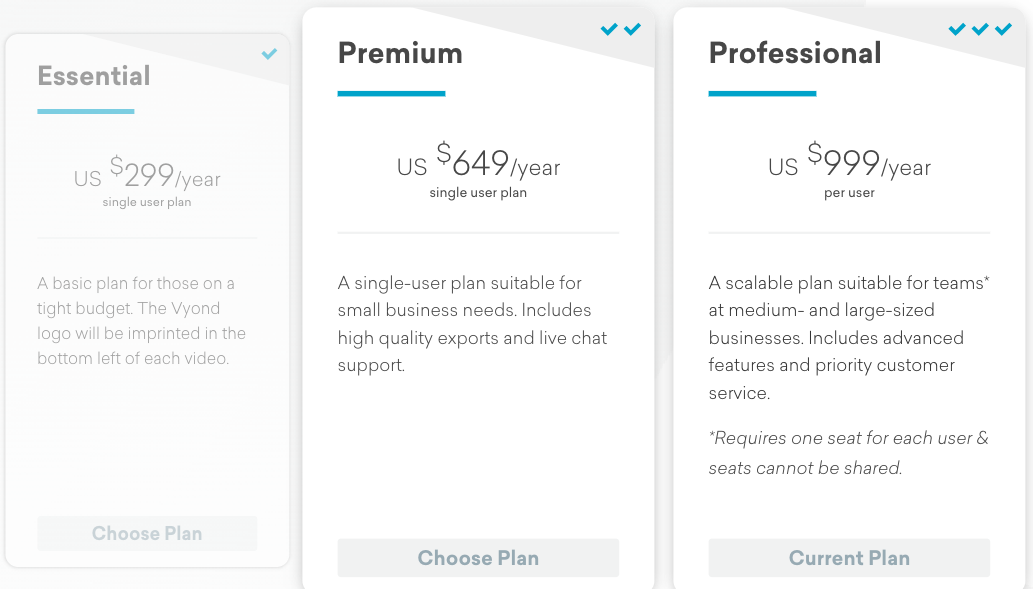Click the last checkmark on Professional card
1033x589 pixels.
[x=1003, y=29]
